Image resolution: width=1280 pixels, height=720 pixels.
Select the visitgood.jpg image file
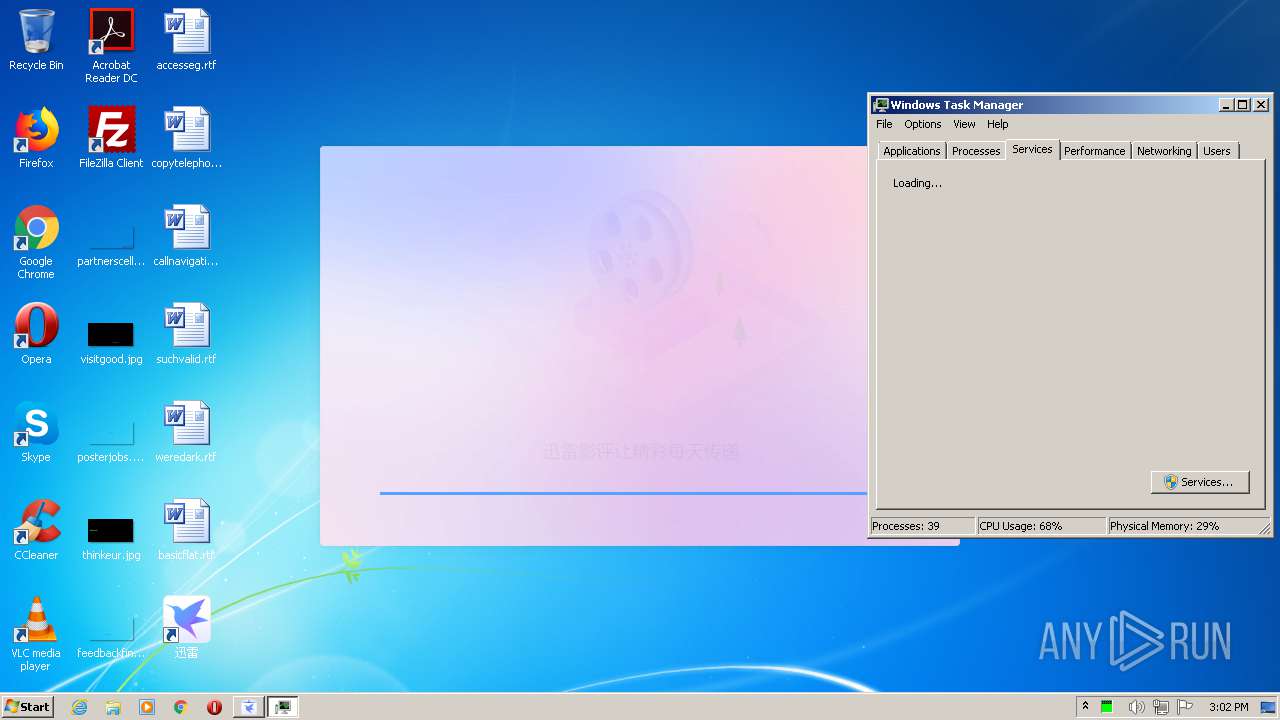click(x=111, y=342)
